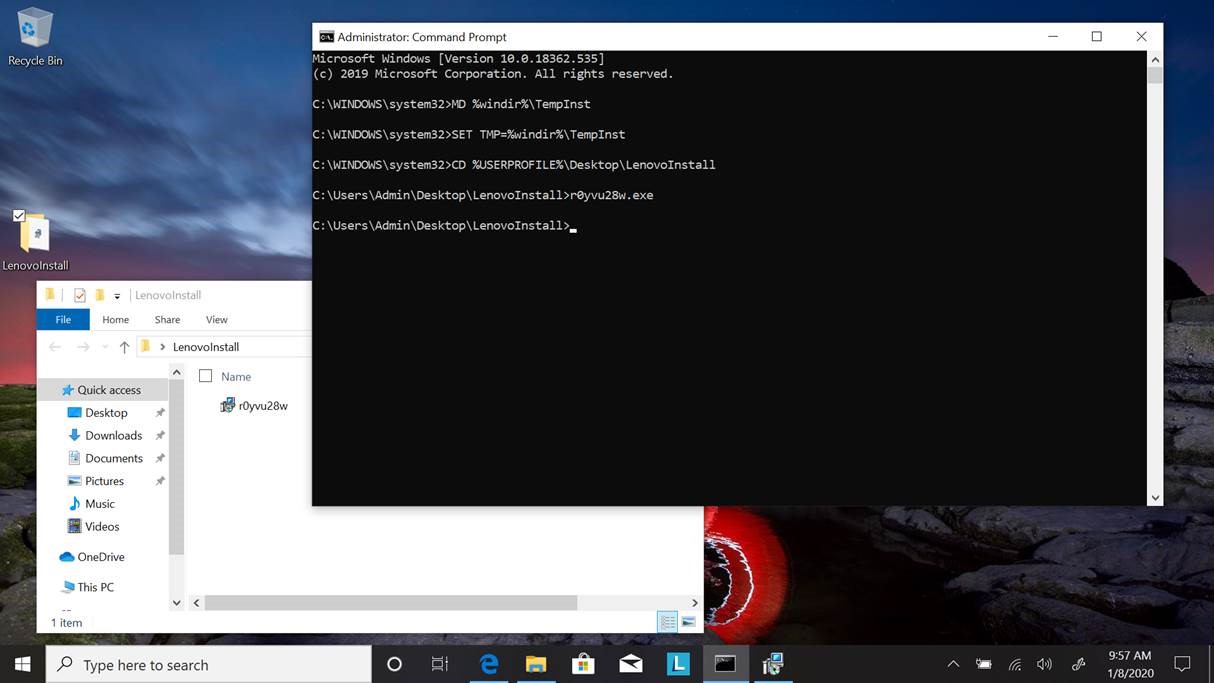Open Music in the navigation pane

coord(99,504)
